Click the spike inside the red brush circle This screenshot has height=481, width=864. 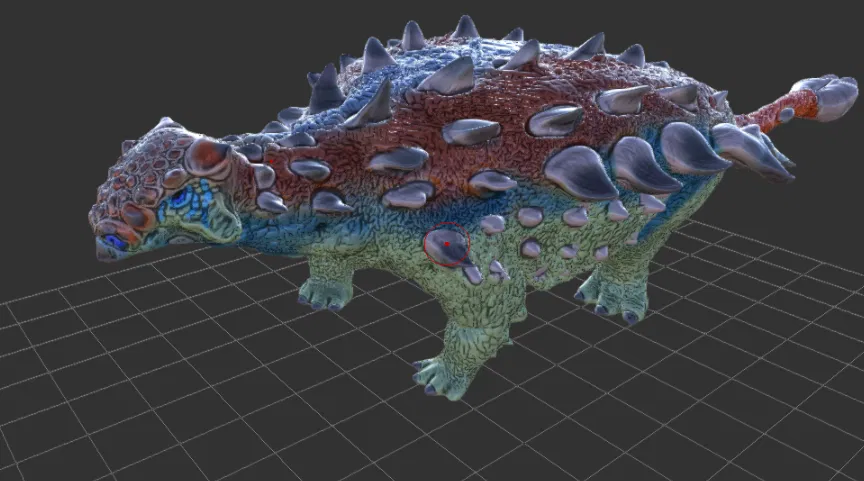(x=447, y=246)
